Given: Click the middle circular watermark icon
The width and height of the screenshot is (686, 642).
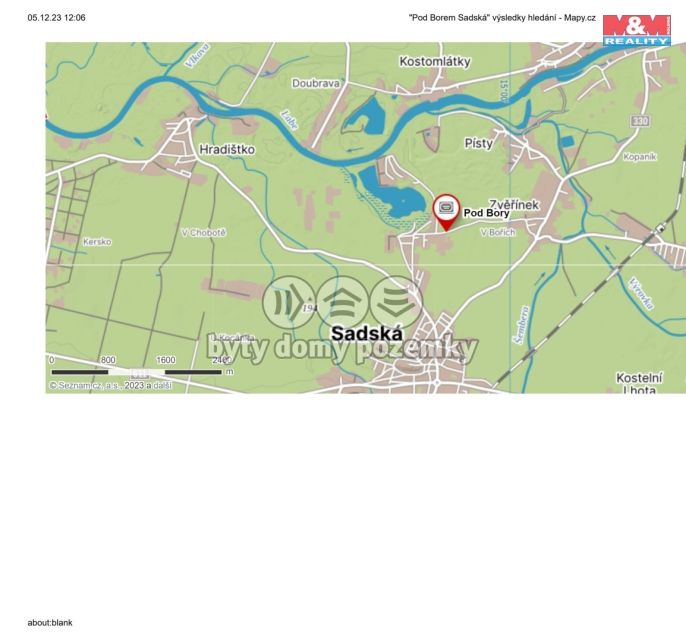Looking at the screenshot, I should (x=343, y=302).
